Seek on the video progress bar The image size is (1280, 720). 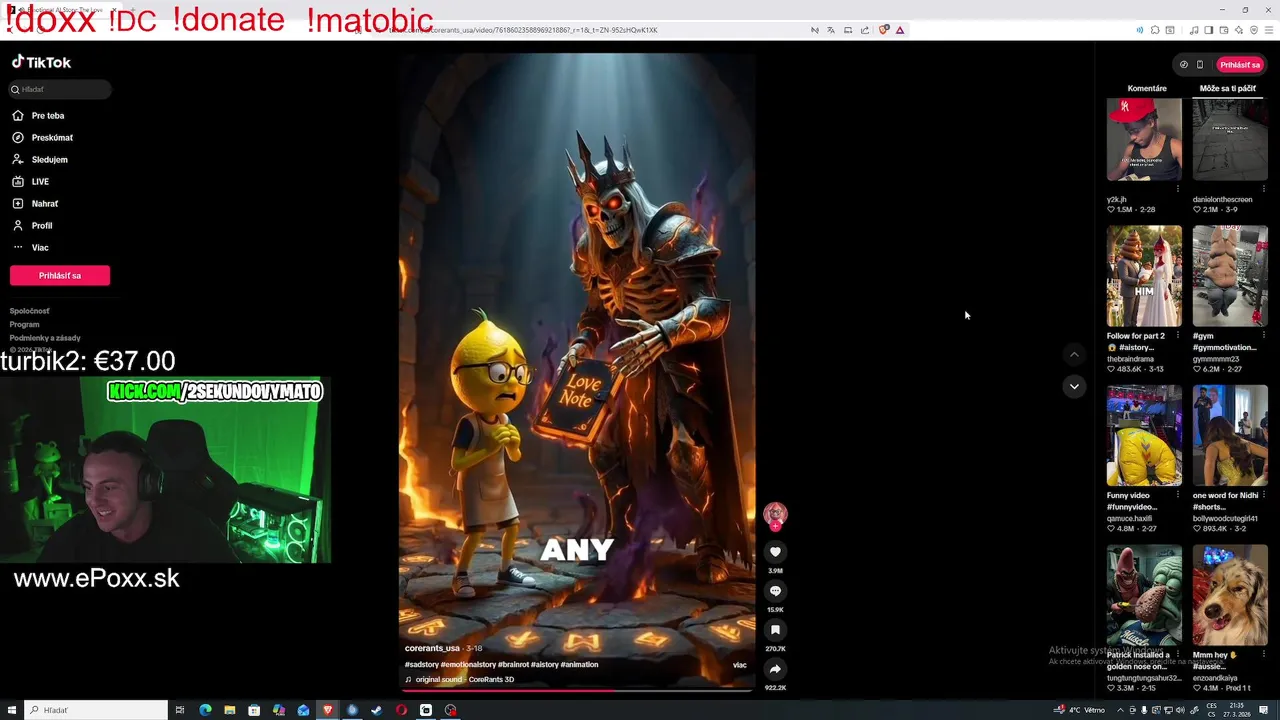coord(577,689)
